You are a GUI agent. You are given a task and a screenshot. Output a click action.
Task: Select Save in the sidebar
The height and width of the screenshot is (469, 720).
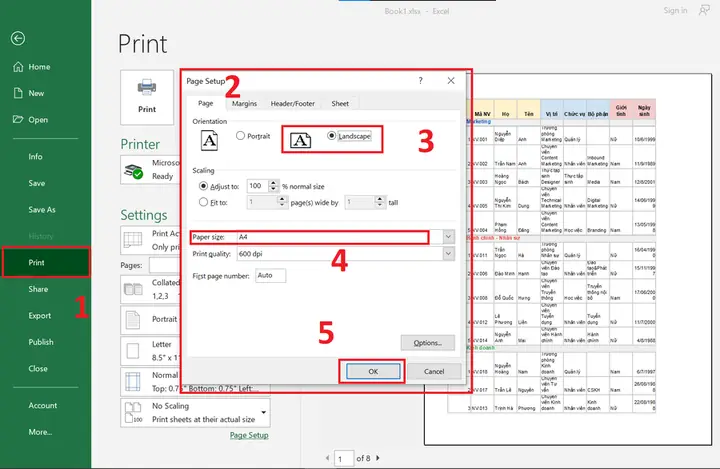tap(37, 183)
